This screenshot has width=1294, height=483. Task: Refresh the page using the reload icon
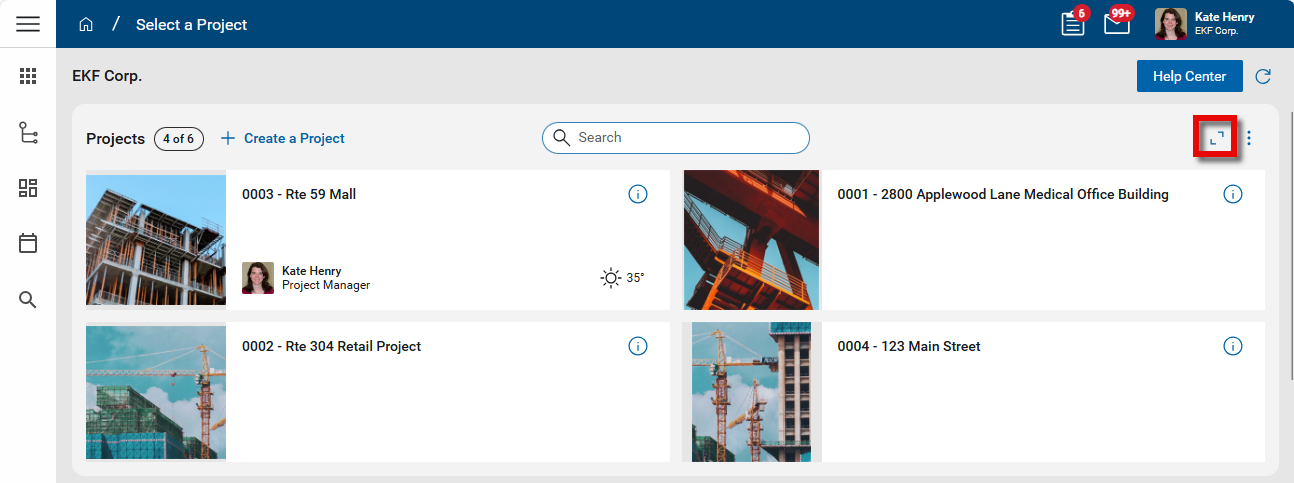[x=1263, y=77]
